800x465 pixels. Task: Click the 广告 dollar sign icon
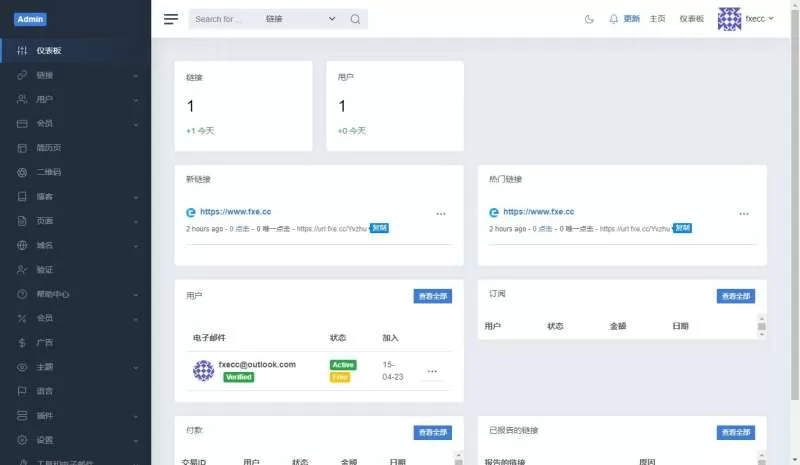[x=22, y=342]
